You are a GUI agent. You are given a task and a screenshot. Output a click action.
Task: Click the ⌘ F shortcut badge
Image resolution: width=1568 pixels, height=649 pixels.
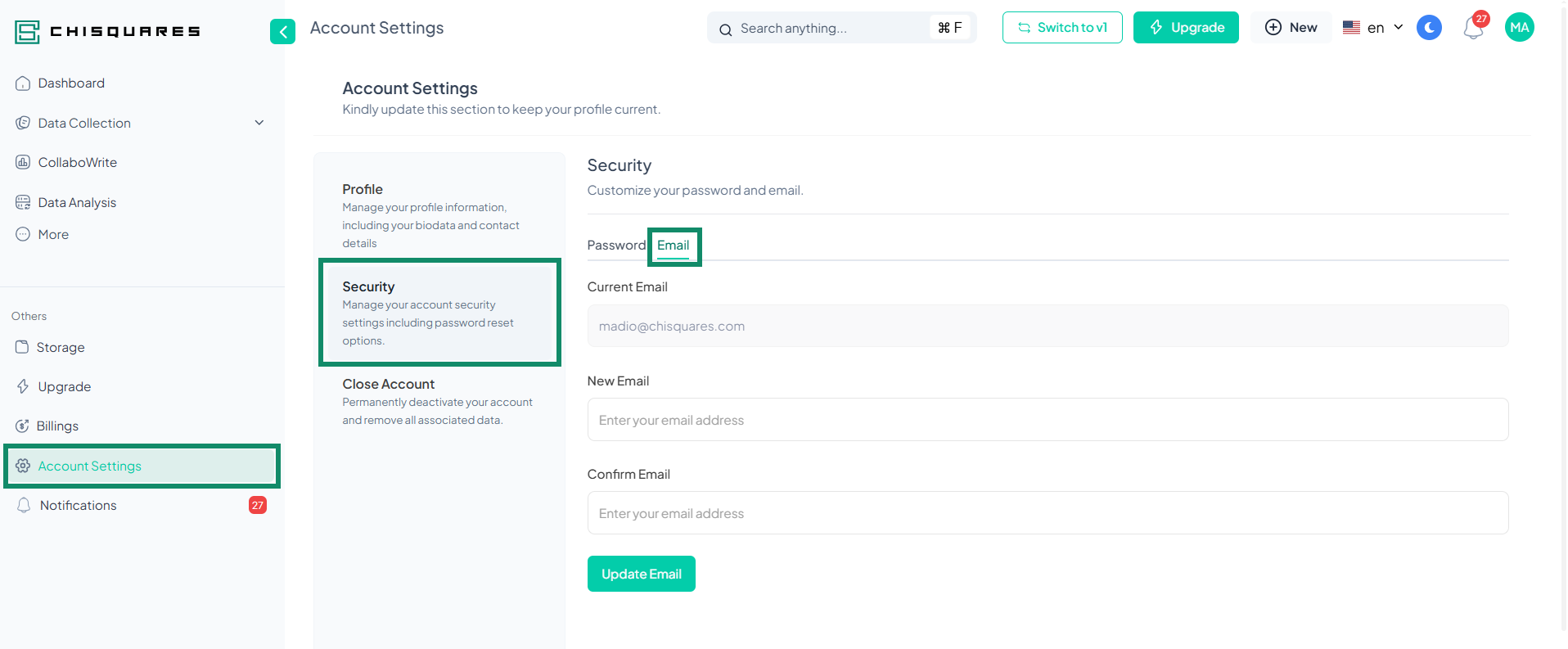[x=949, y=28]
